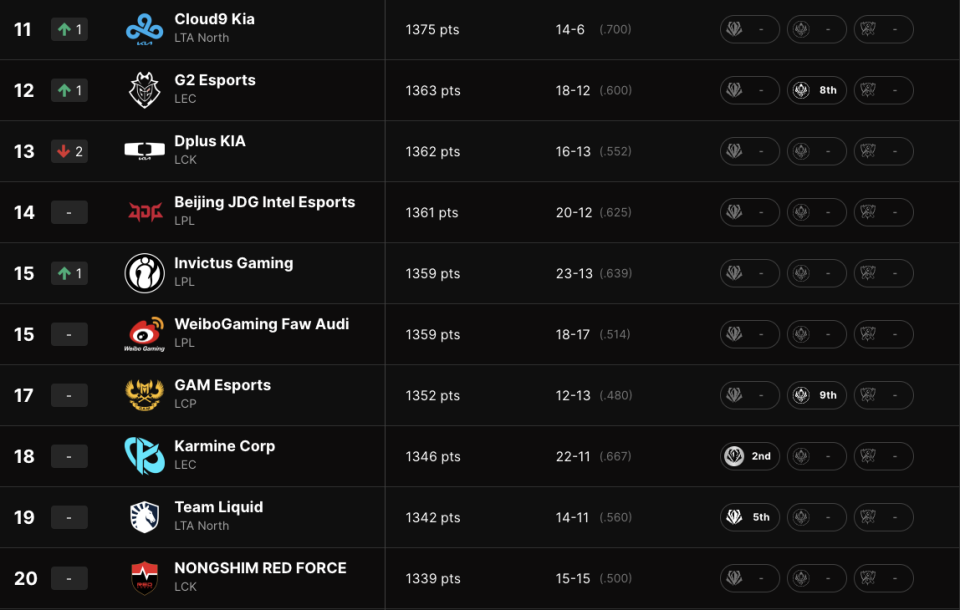Click the Cloud9 Kia up 1 rank indicator
This screenshot has width=960, height=610.
[x=69, y=29]
